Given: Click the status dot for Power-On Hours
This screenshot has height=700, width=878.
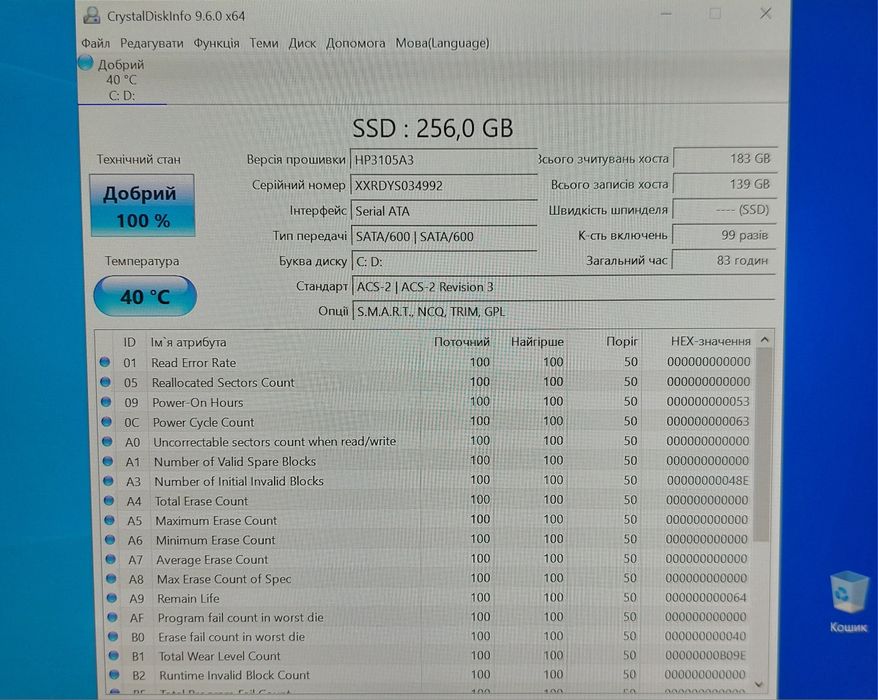Looking at the screenshot, I should (106, 402).
